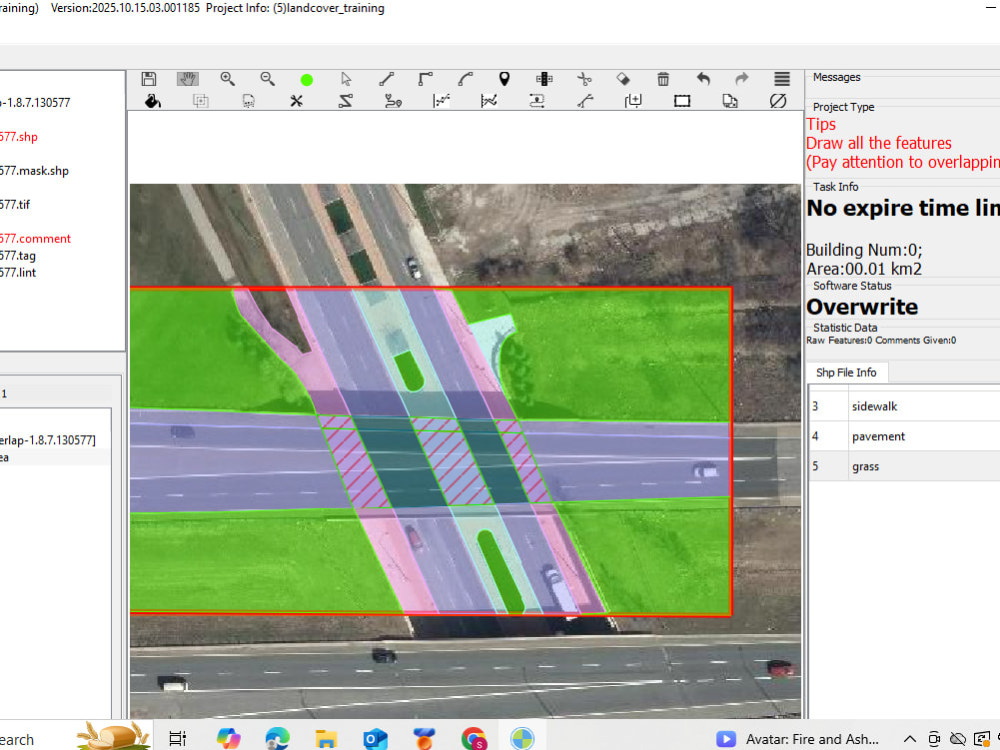The image size is (1000, 750).
Task: Click the 'Draw all the features' tip
Action: [878, 143]
